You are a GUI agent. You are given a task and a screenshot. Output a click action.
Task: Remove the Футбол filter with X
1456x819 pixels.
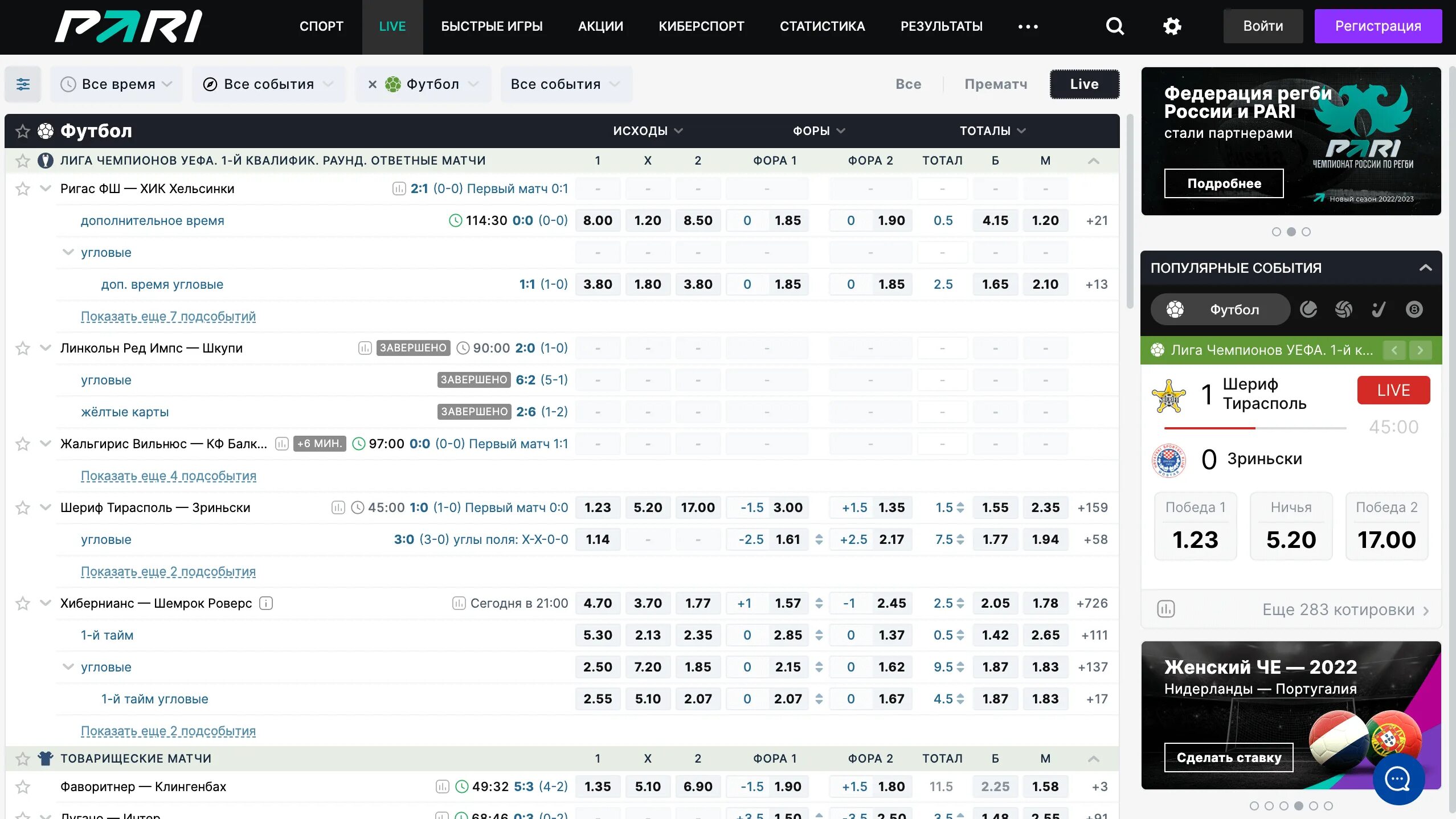(372, 84)
